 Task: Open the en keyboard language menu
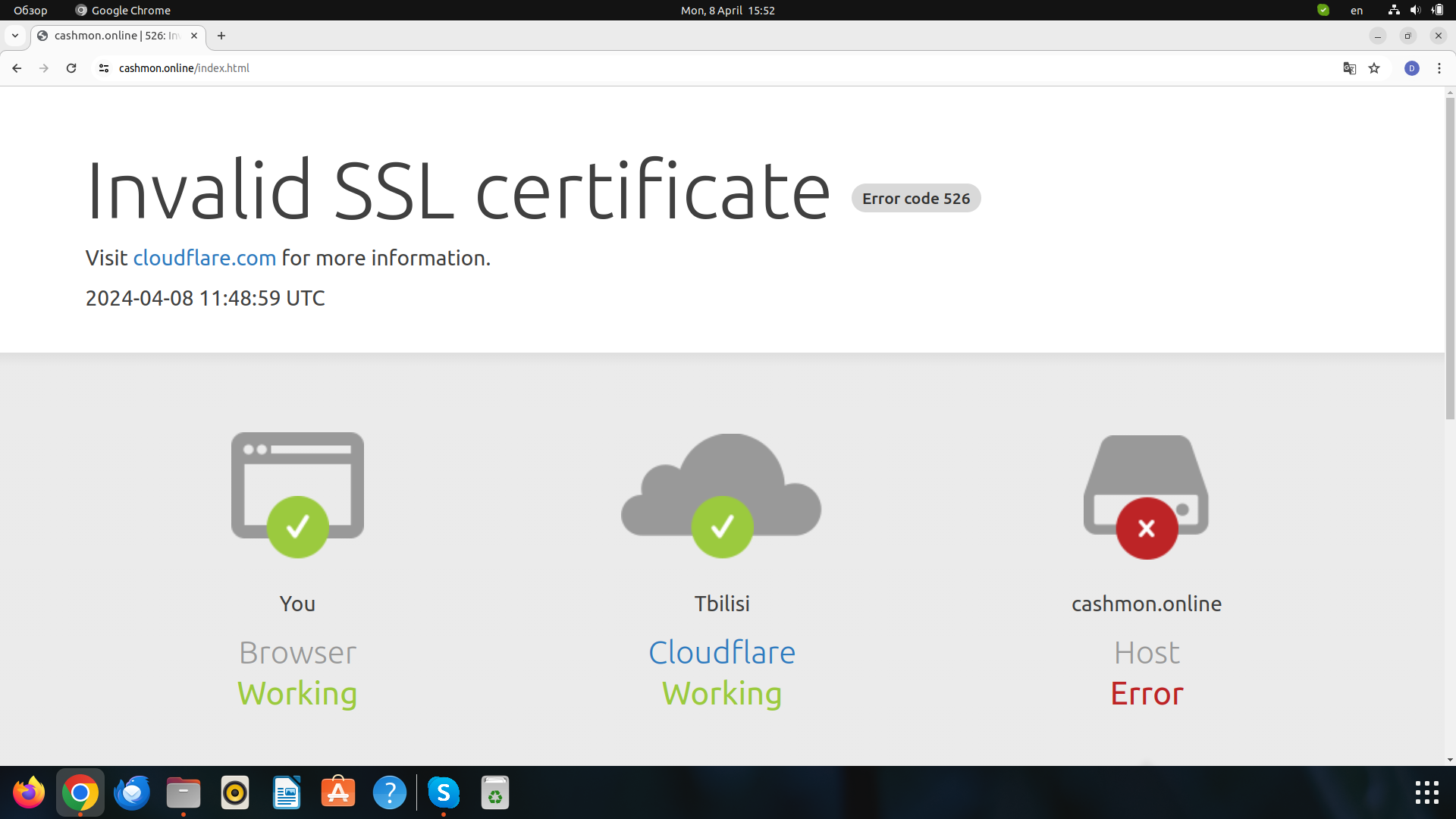[1357, 11]
